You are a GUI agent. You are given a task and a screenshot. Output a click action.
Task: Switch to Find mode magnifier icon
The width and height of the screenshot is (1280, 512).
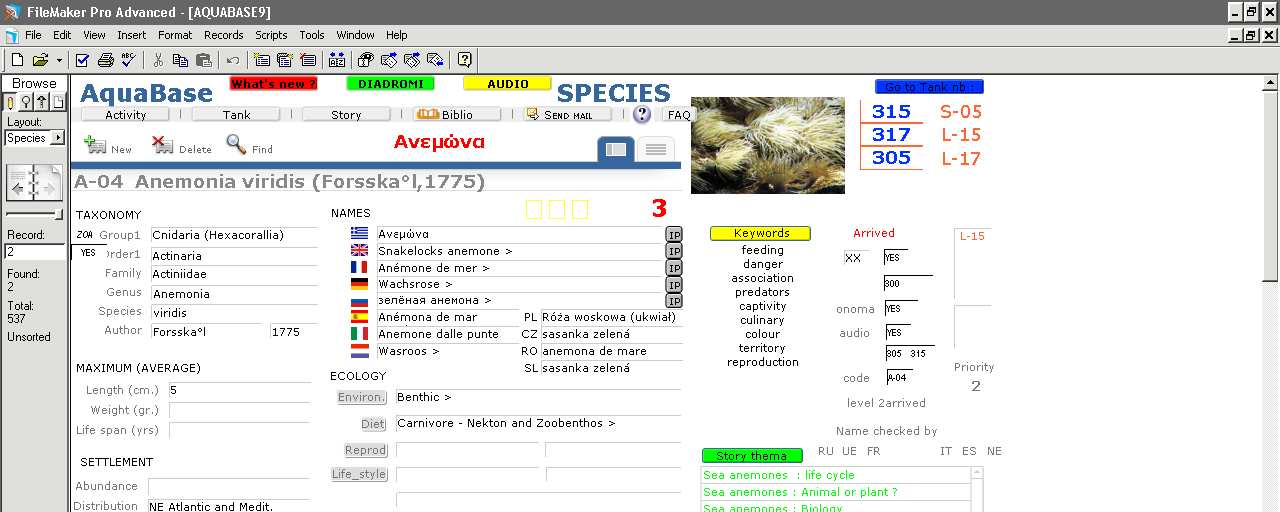click(26, 102)
